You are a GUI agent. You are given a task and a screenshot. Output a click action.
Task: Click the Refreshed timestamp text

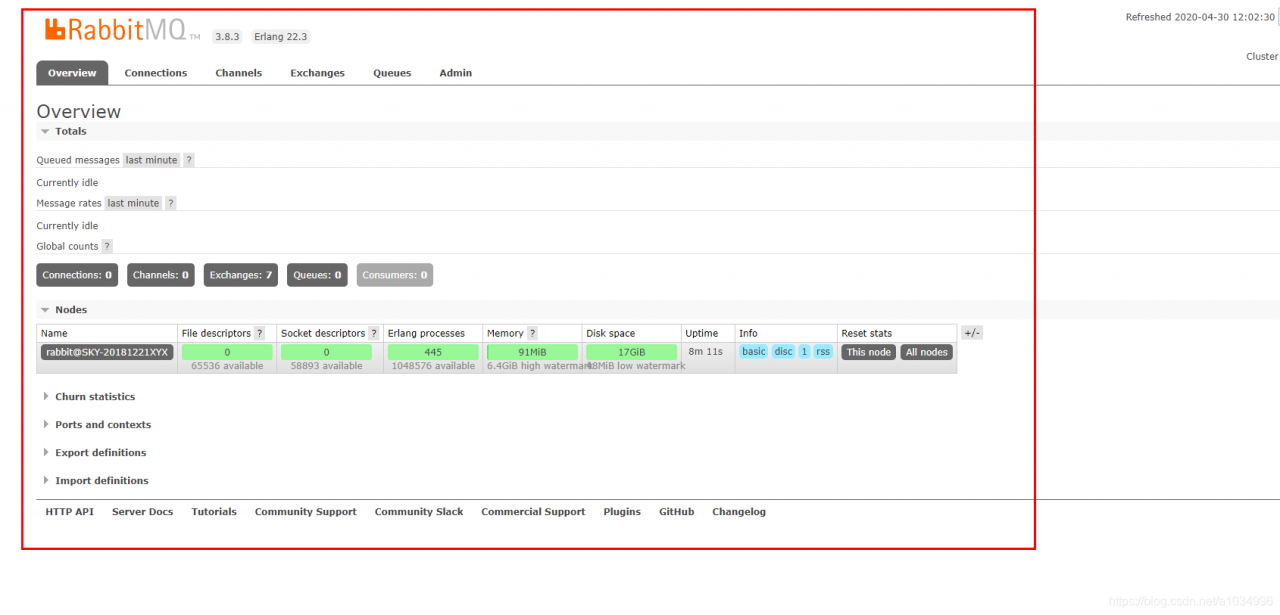click(1200, 17)
